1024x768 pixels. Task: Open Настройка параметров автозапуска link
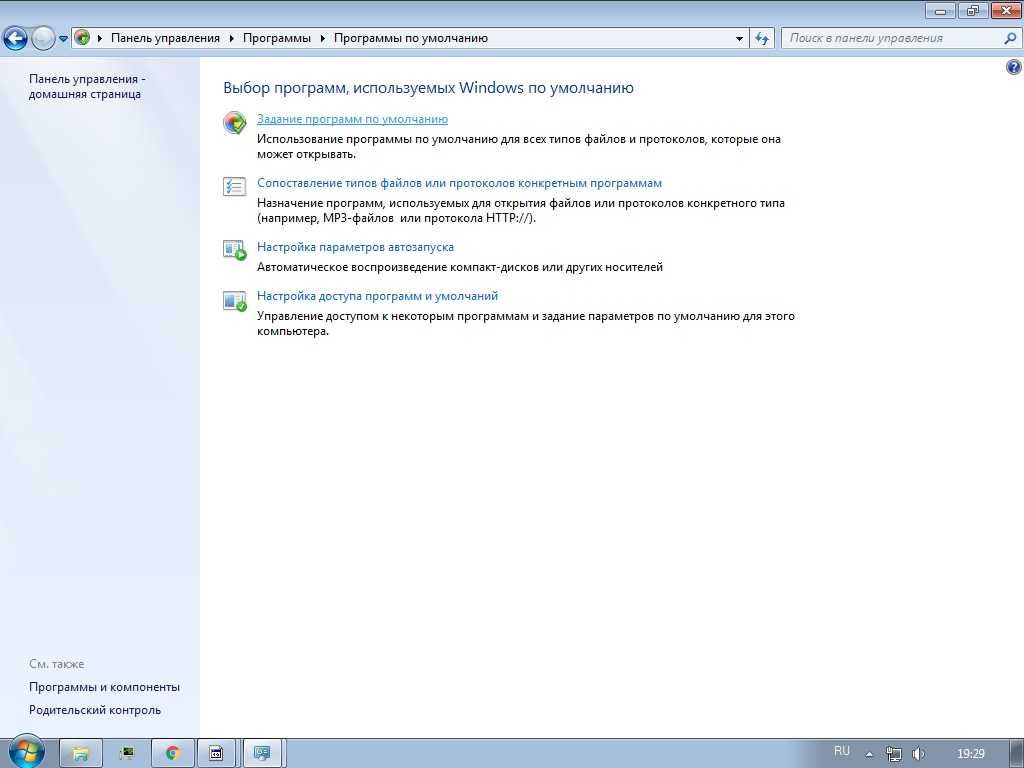tap(355, 246)
